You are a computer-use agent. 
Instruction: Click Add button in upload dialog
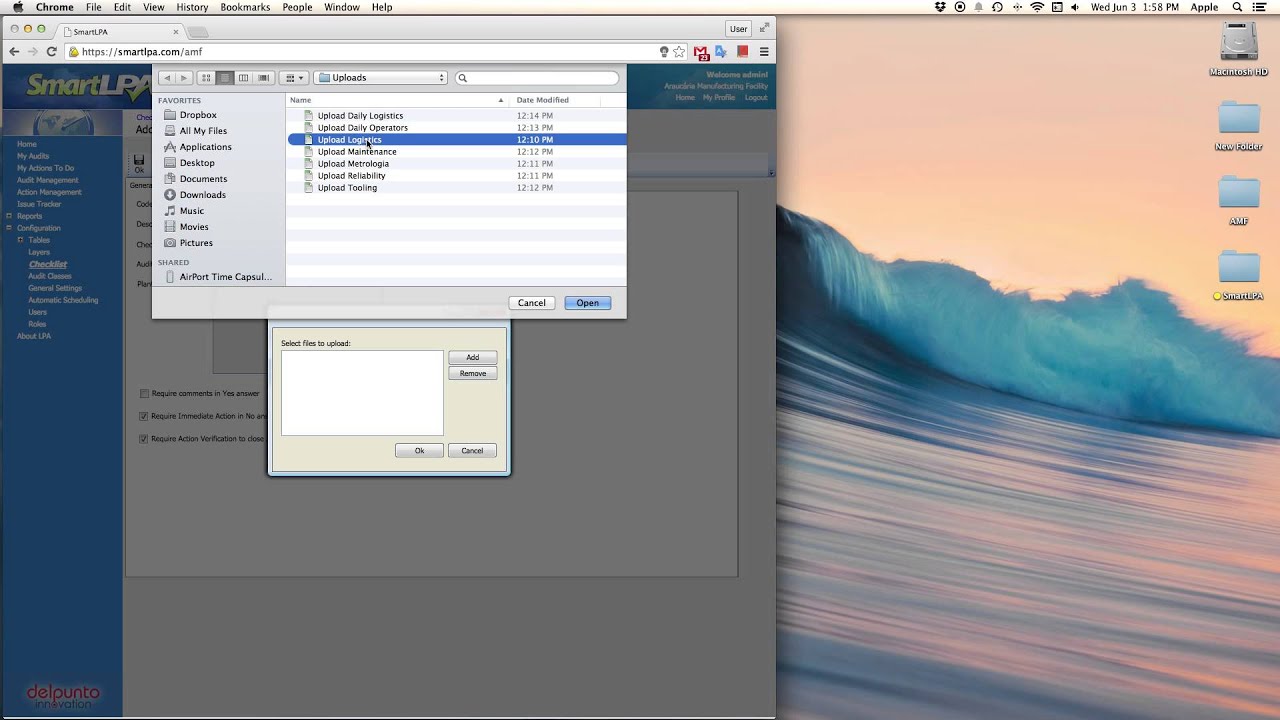(x=472, y=357)
